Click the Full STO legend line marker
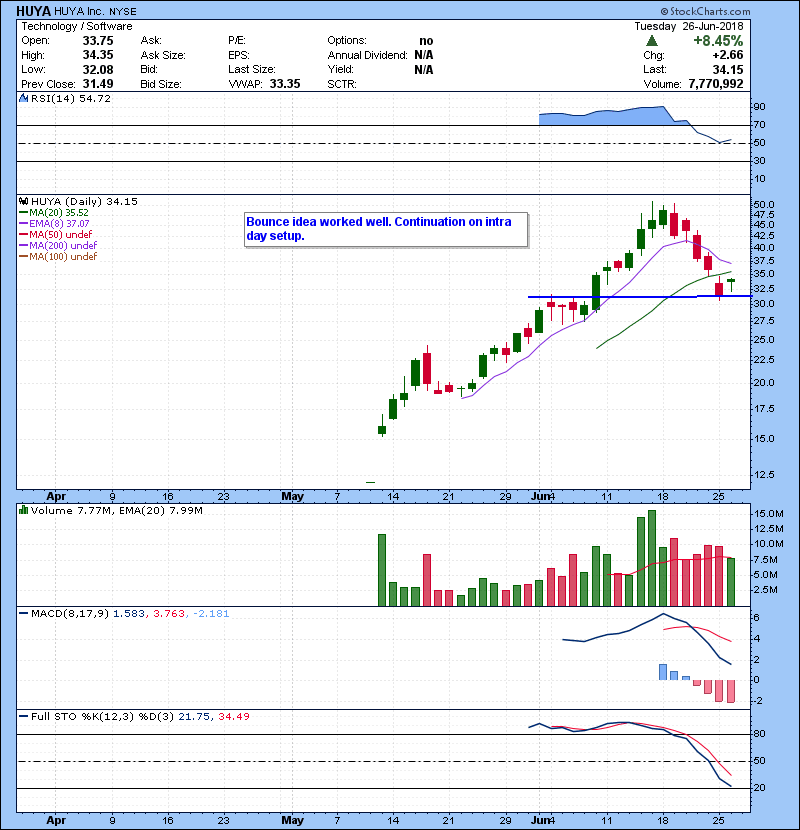This screenshot has height=830, width=800. (23, 716)
